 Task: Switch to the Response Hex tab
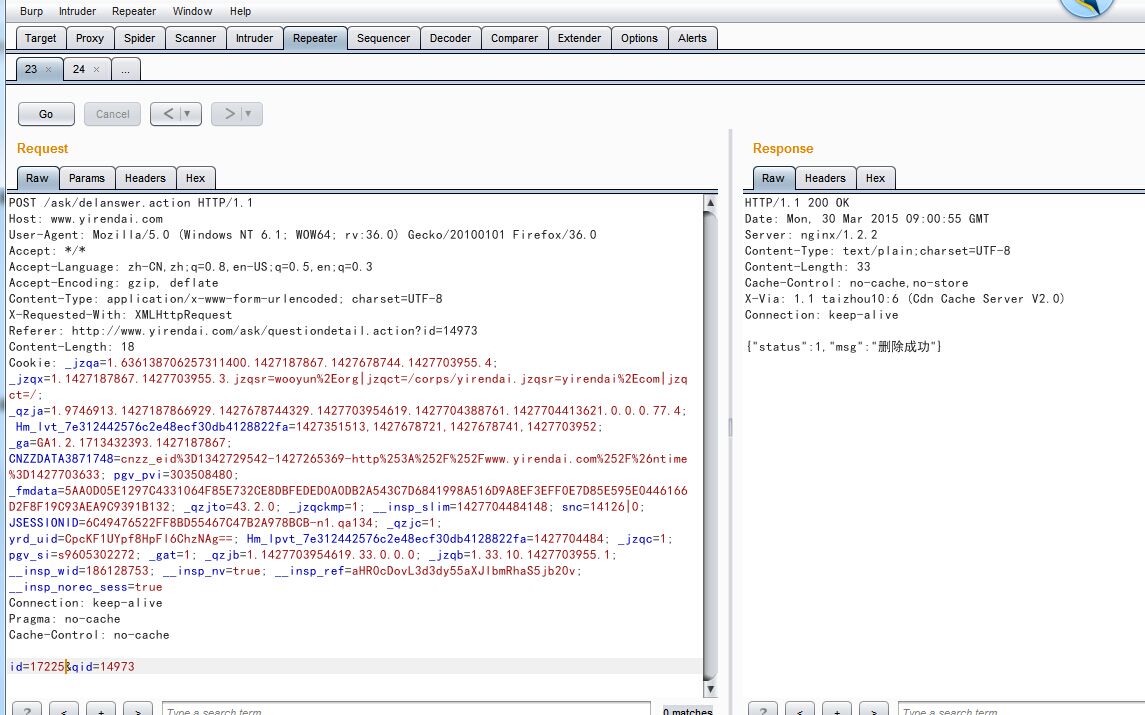(x=876, y=178)
